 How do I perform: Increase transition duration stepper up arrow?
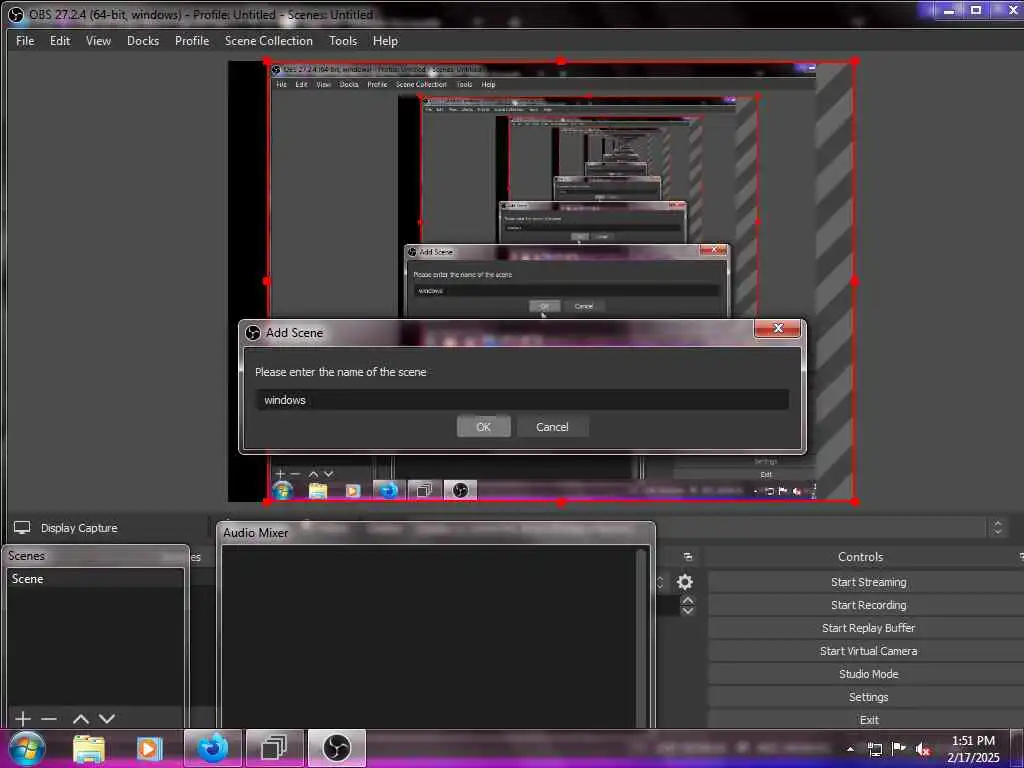[x=688, y=600]
